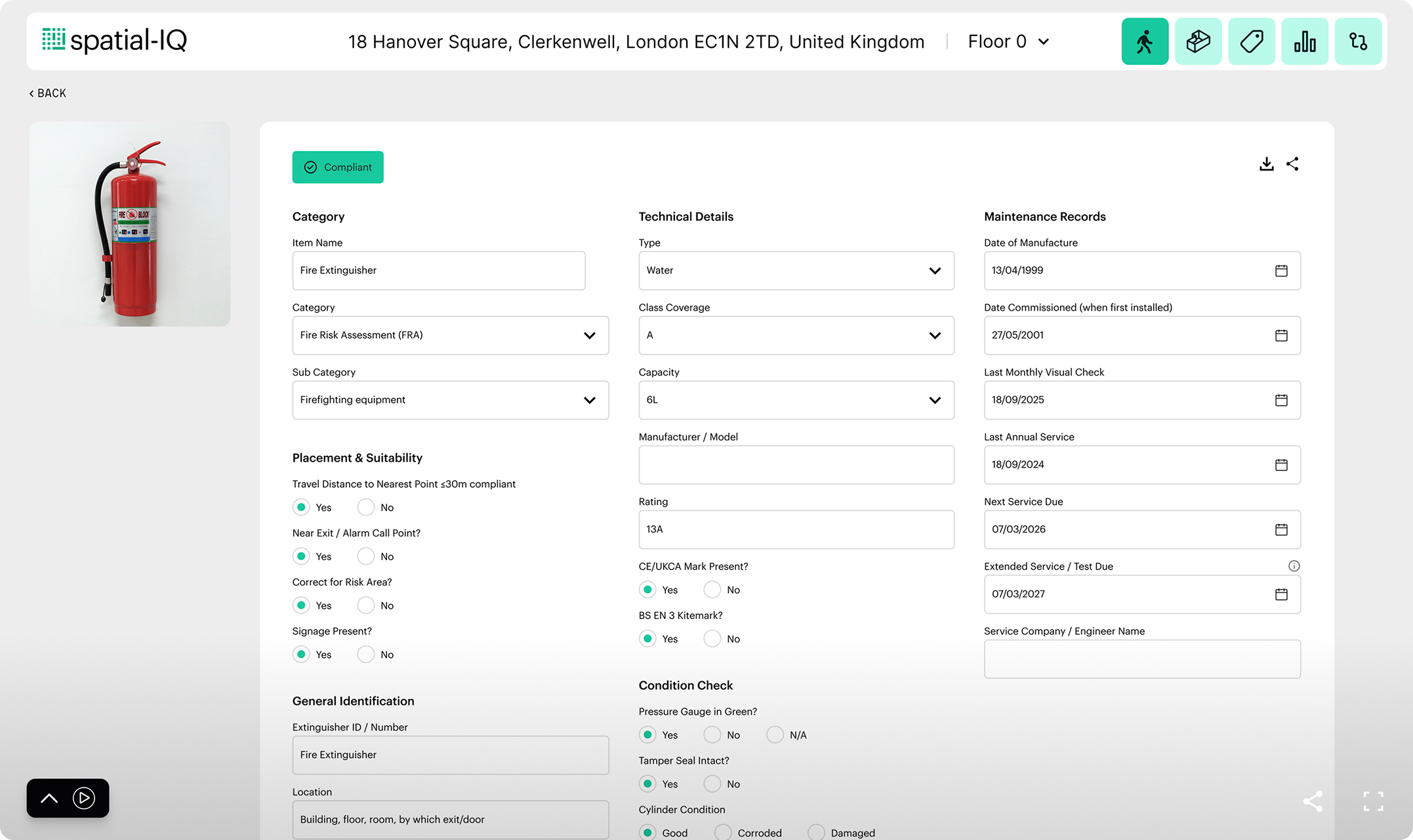Expand the Floor 0 selector
The width and height of the screenshot is (1413, 840).
click(x=1009, y=42)
